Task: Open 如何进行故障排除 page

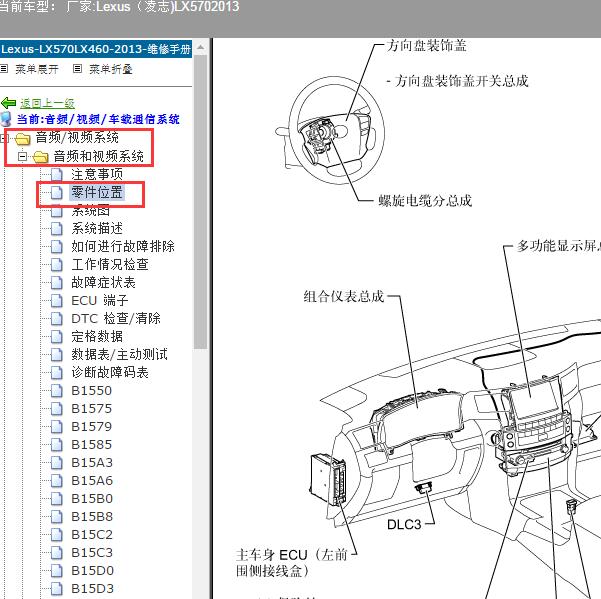Action: point(123,246)
